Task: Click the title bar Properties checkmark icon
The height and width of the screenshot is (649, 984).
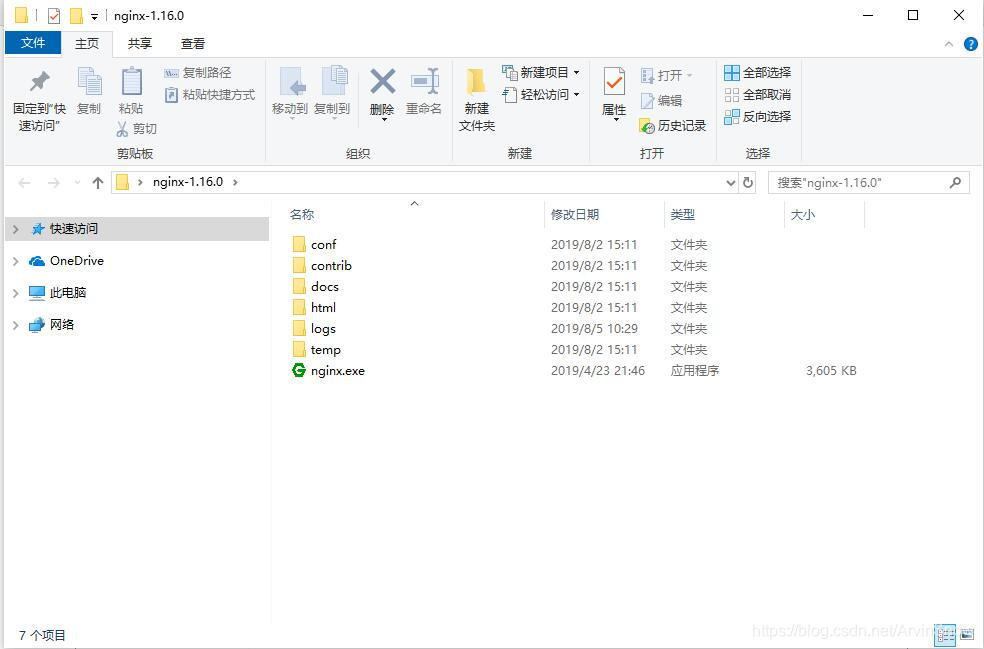Action: 54,16
